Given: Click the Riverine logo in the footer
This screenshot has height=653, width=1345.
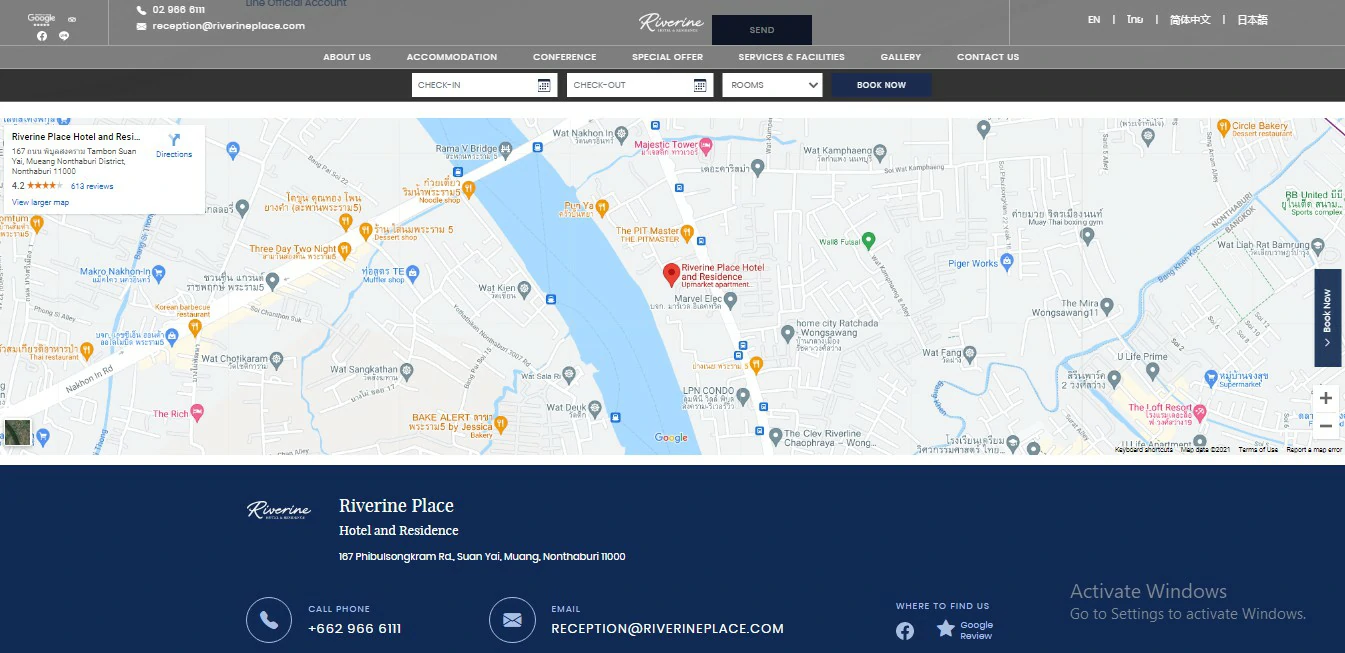Looking at the screenshot, I should pyautogui.click(x=279, y=510).
